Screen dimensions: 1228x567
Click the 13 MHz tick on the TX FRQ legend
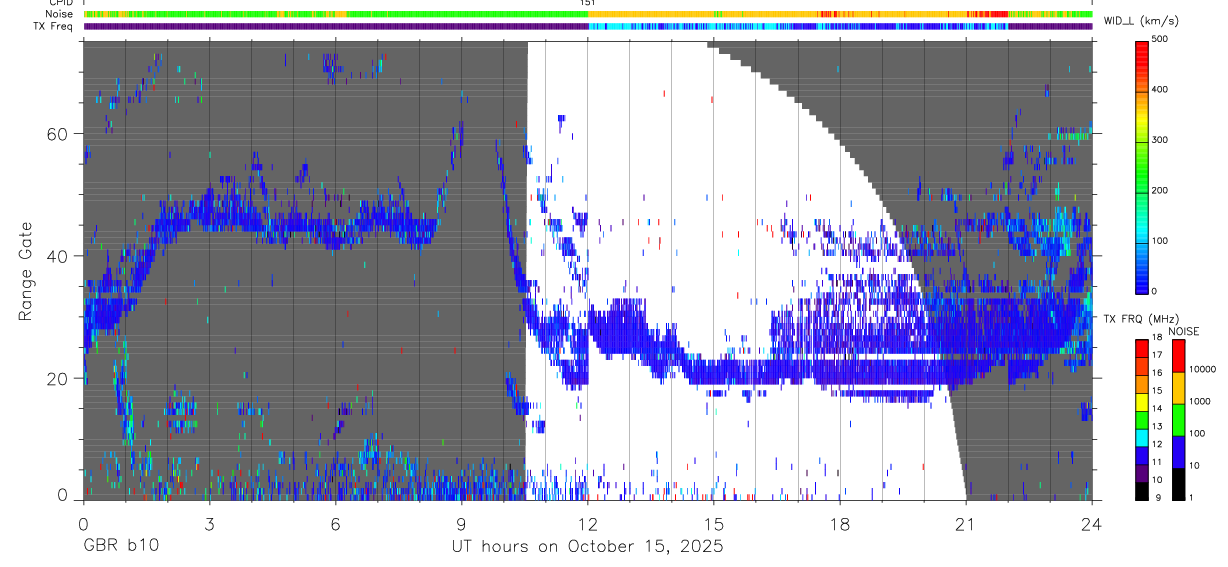(1157, 428)
